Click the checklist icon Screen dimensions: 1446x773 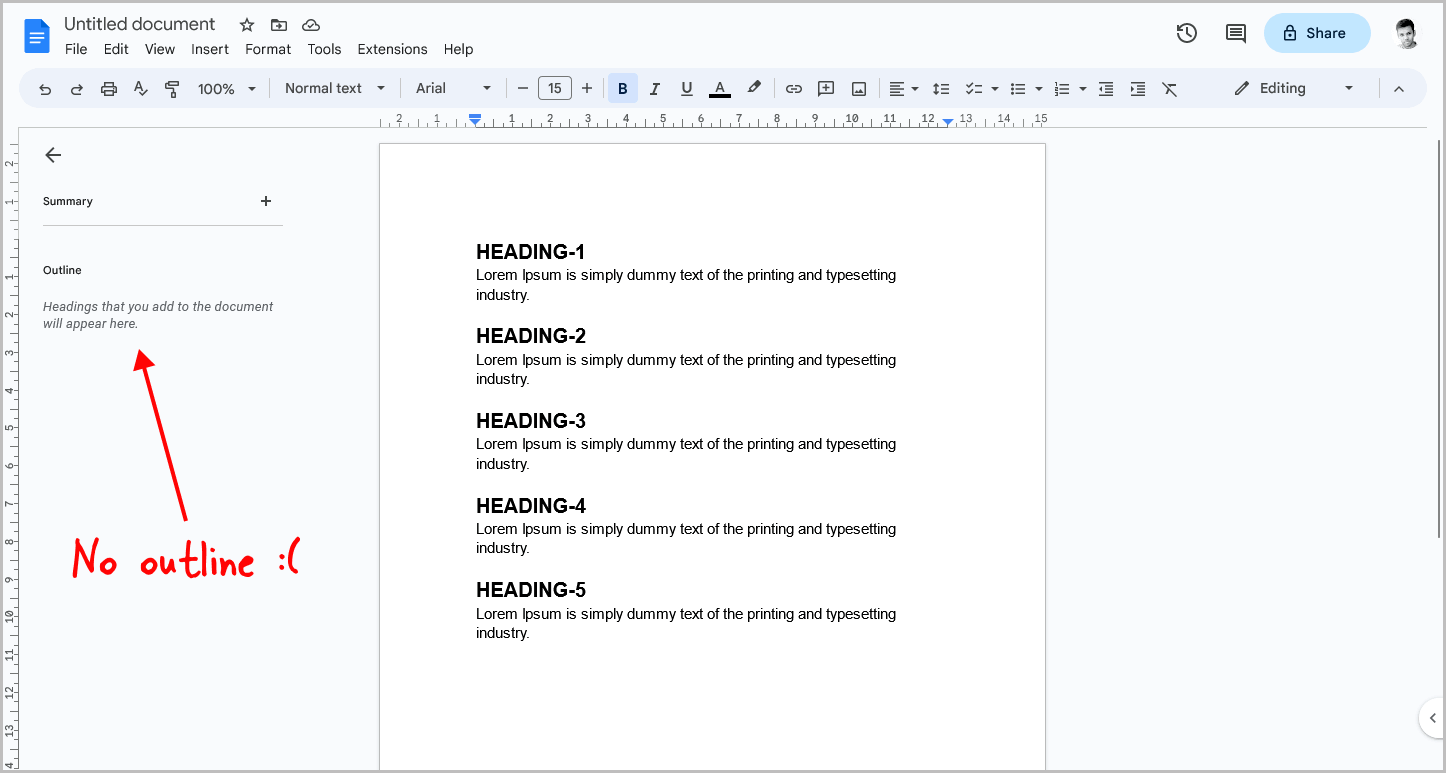point(973,89)
